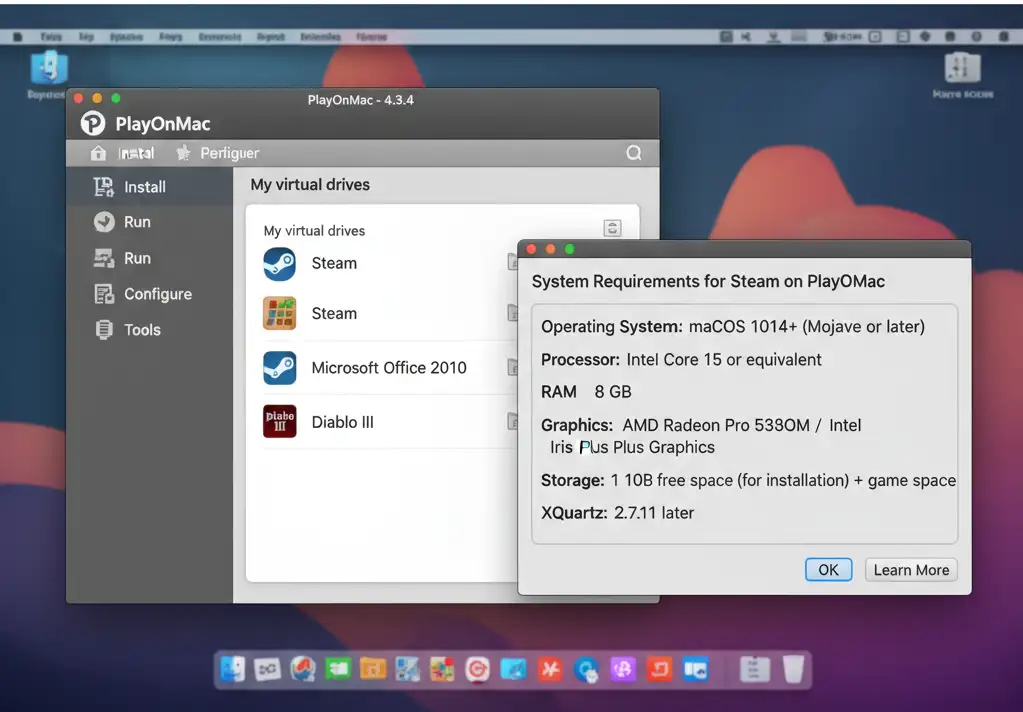
Task: Open Configure from the PlayOnMac sidebar
Action: [x=157, y=294]
